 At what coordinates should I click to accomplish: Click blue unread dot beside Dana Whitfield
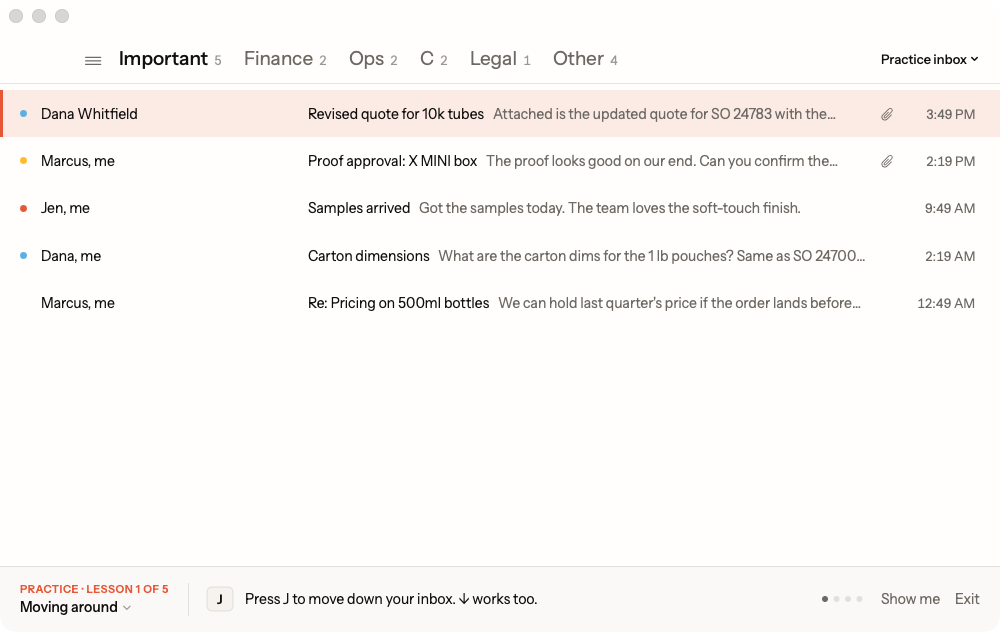24,114
